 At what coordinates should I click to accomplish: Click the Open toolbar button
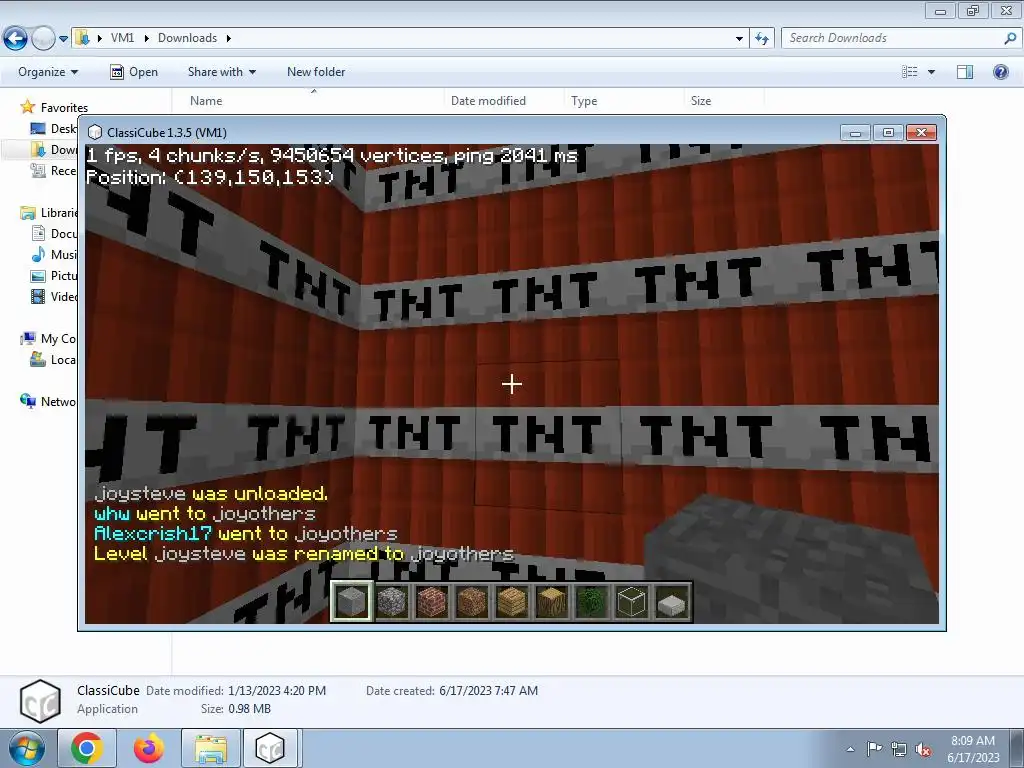click(x=134, y=72)
